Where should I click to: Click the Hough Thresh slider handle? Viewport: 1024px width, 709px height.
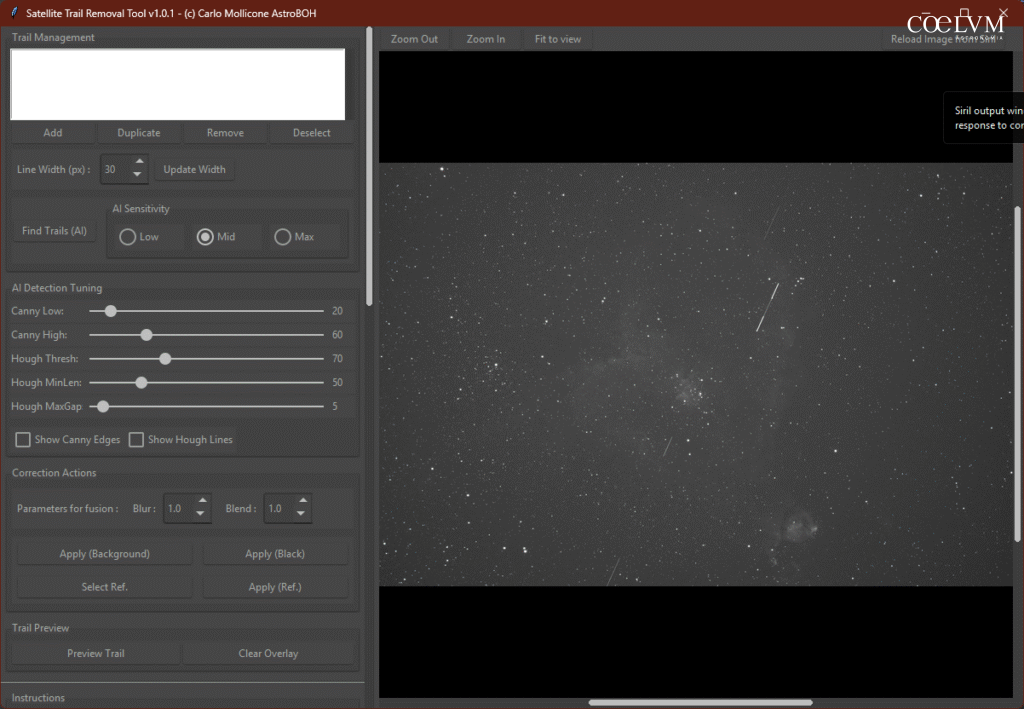click(165, 359)
